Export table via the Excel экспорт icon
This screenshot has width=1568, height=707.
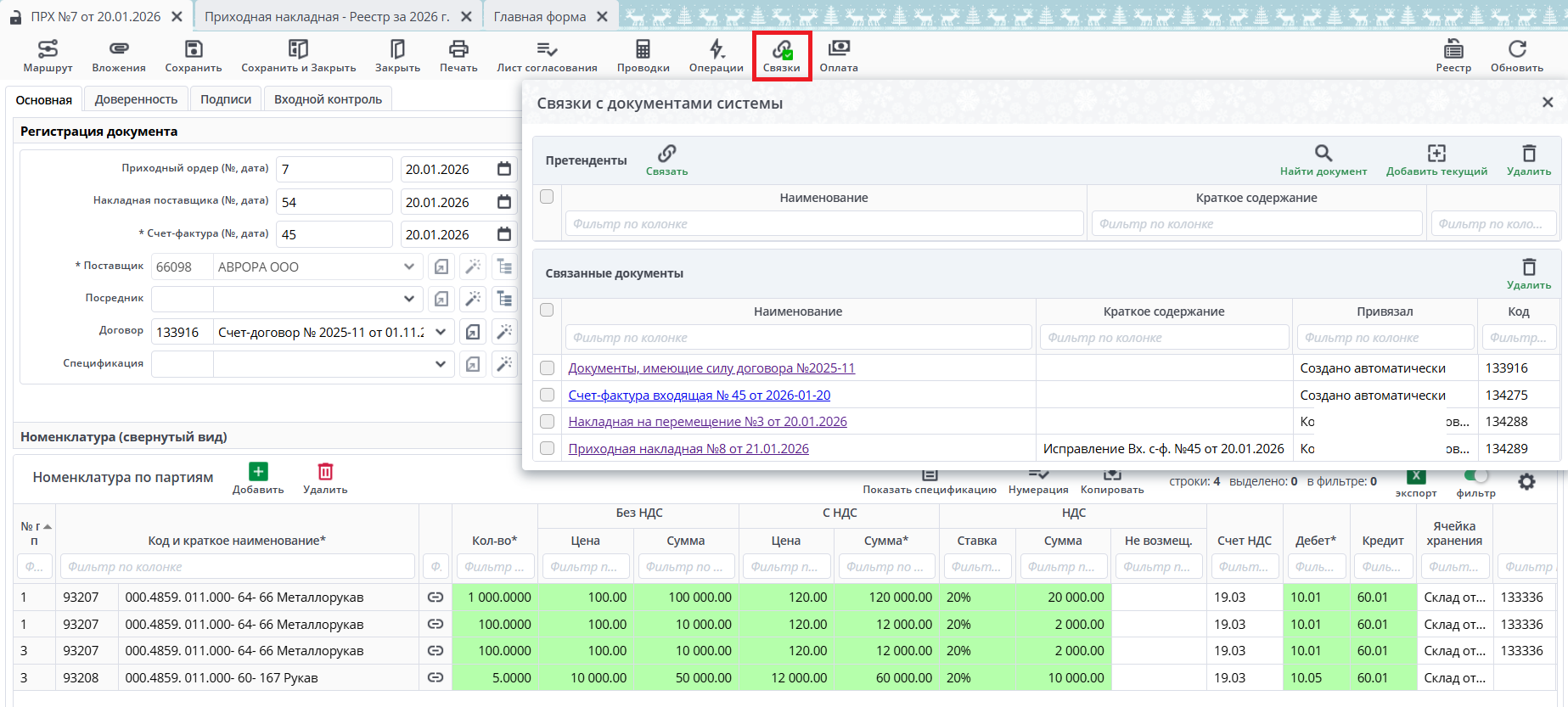point(1415,477)
